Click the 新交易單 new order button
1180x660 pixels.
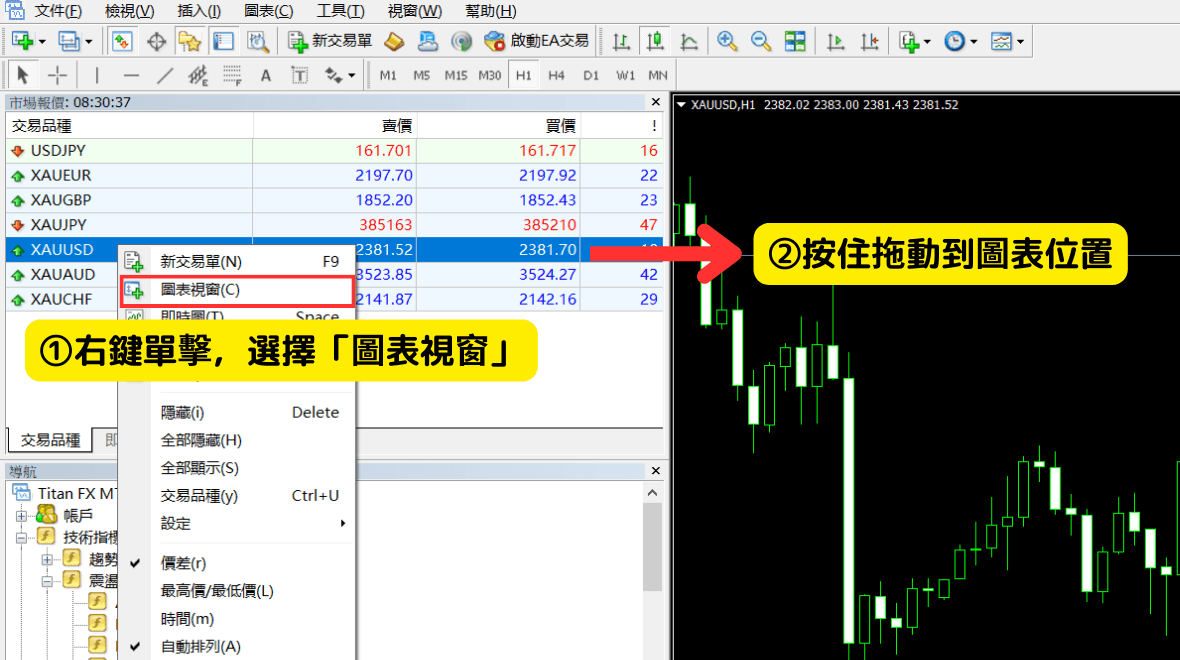click(330, 41)
